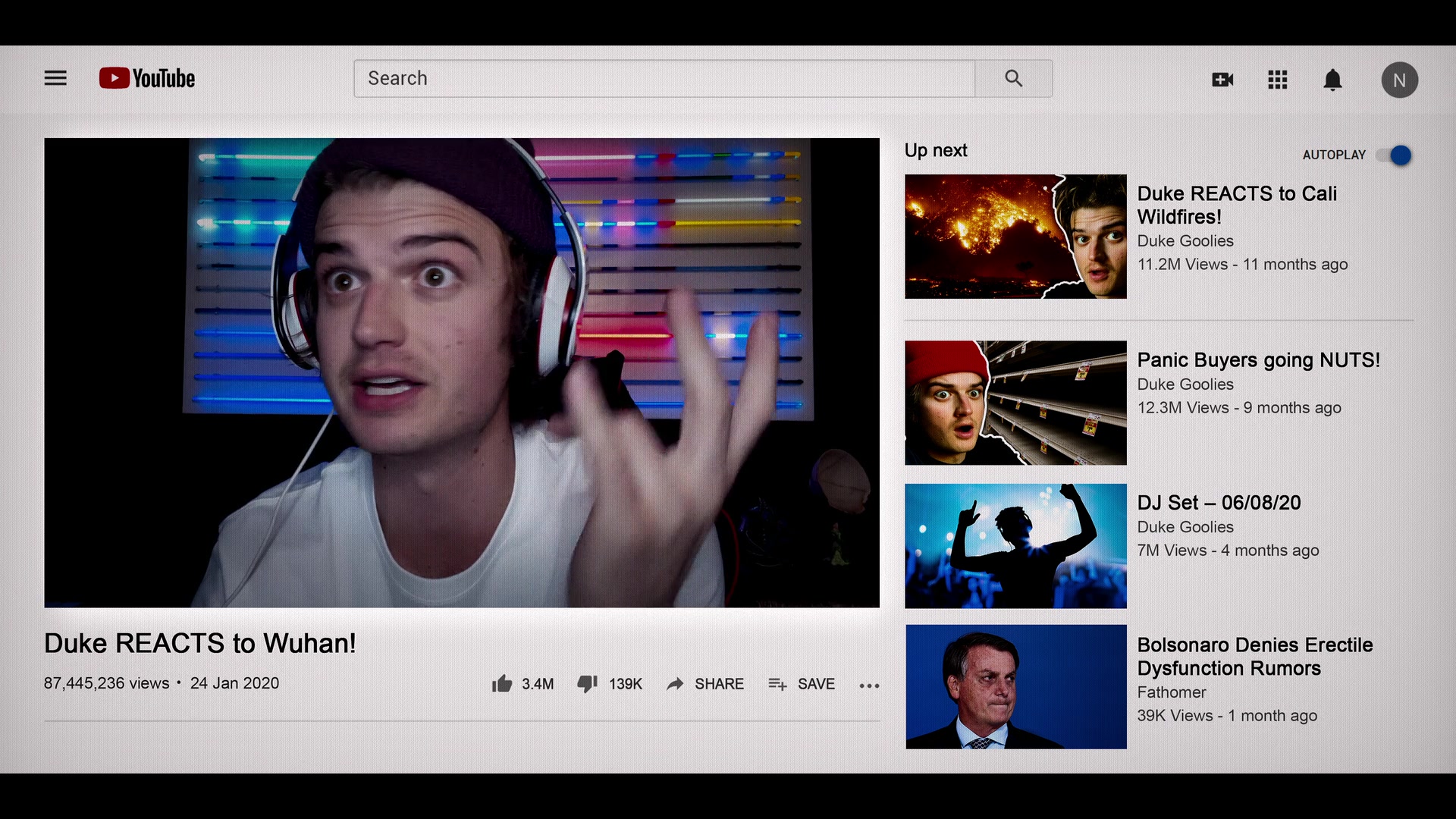Click the 24 Jan 2020 date
1456x819 pixels.
(x=234, y=683)
